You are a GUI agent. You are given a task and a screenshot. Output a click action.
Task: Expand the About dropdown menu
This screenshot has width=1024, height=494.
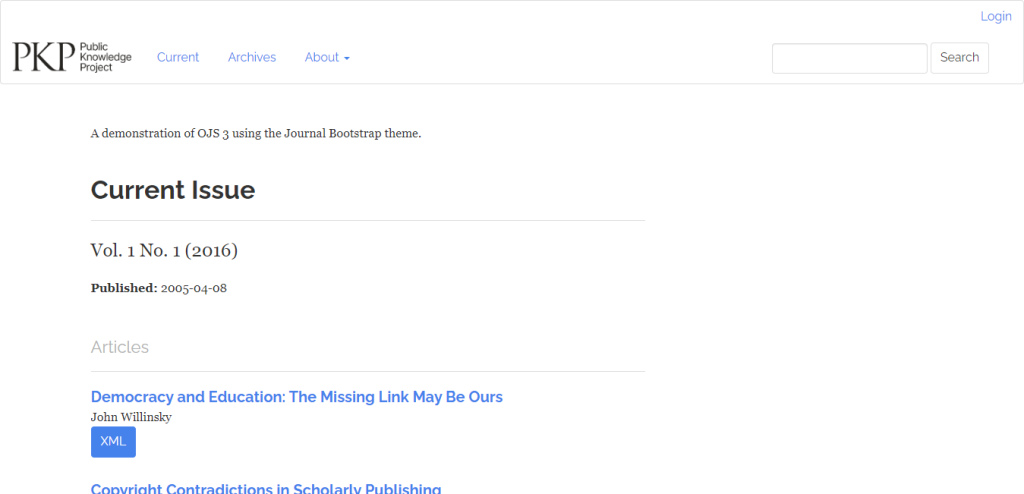point(322,57)
